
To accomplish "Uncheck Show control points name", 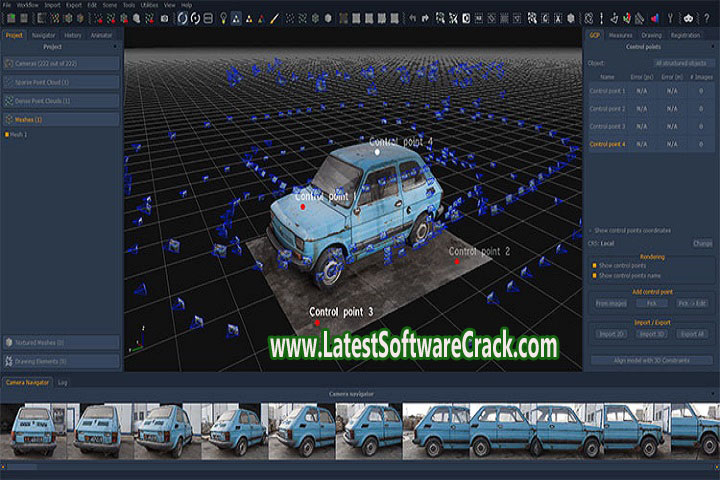I will point(593,275).
